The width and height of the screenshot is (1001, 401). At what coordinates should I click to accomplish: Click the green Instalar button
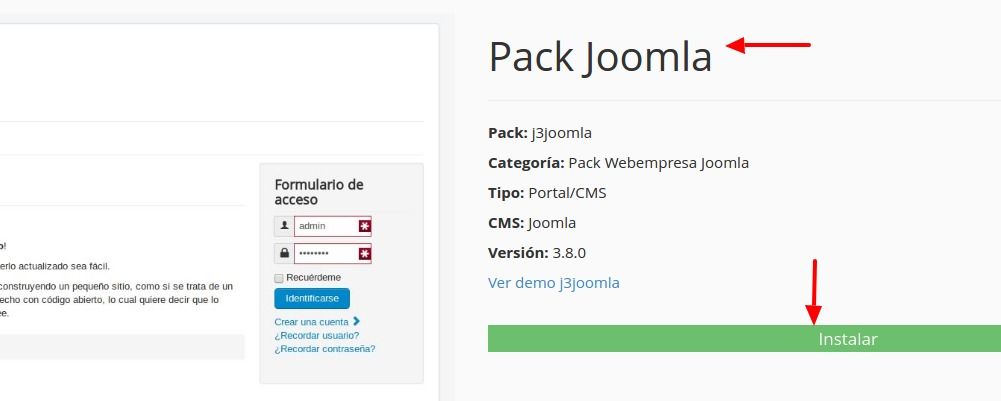(x=744, y=338)
